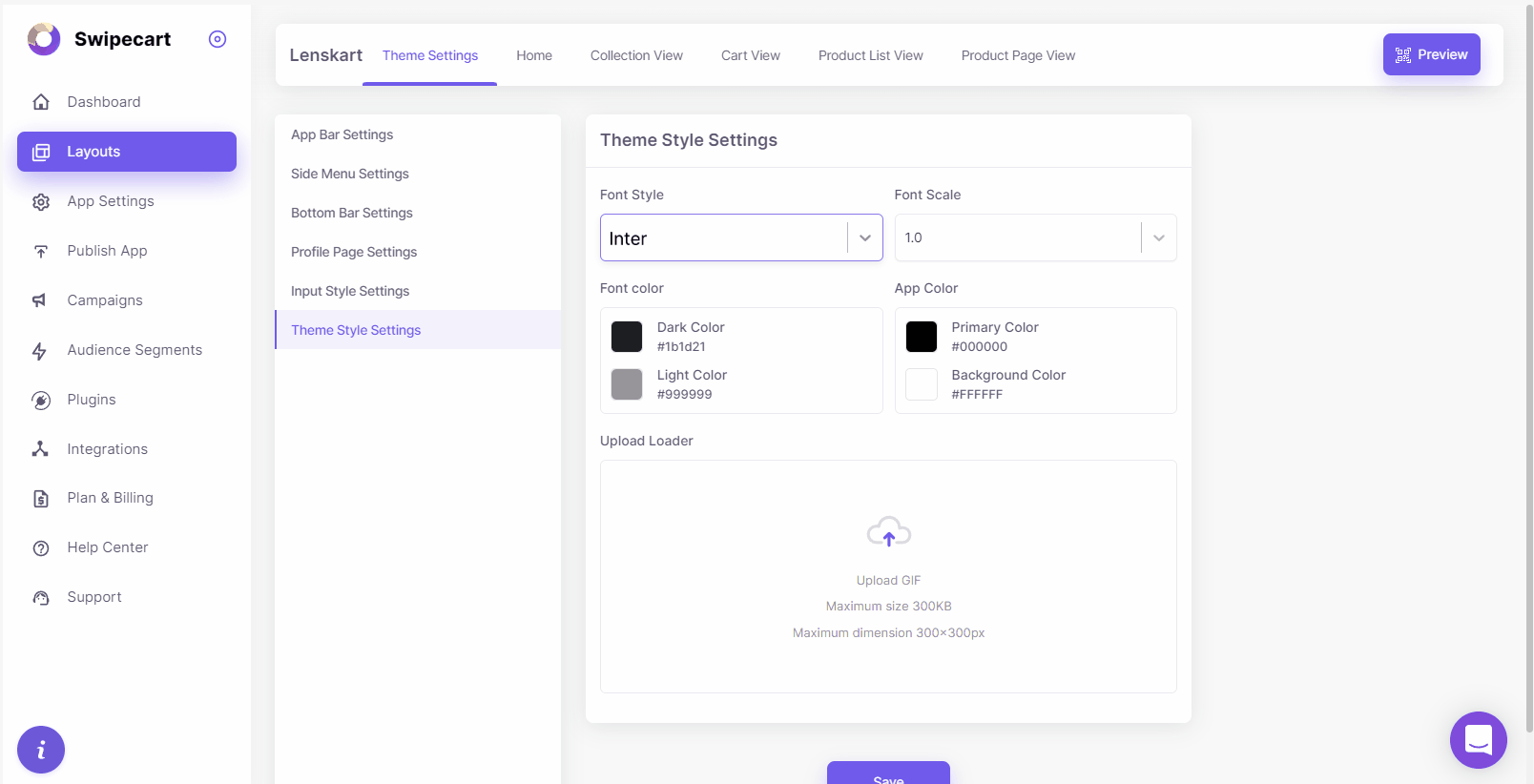This screenshot has width=1534, height=784.
Task: Click the Layouts sidebar icon
Action: click(x=41, y=152)
